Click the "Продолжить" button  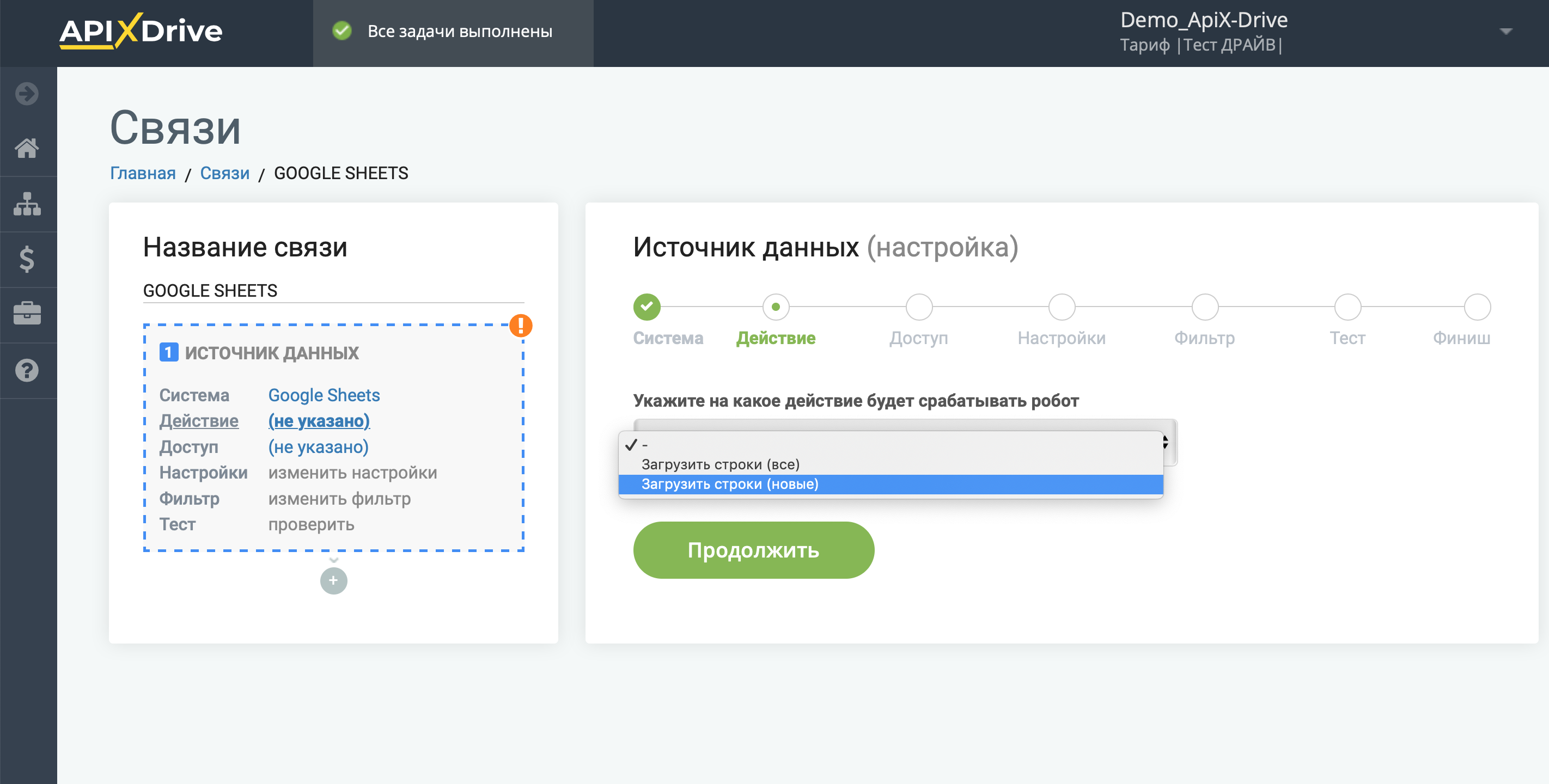coord(753,549)
